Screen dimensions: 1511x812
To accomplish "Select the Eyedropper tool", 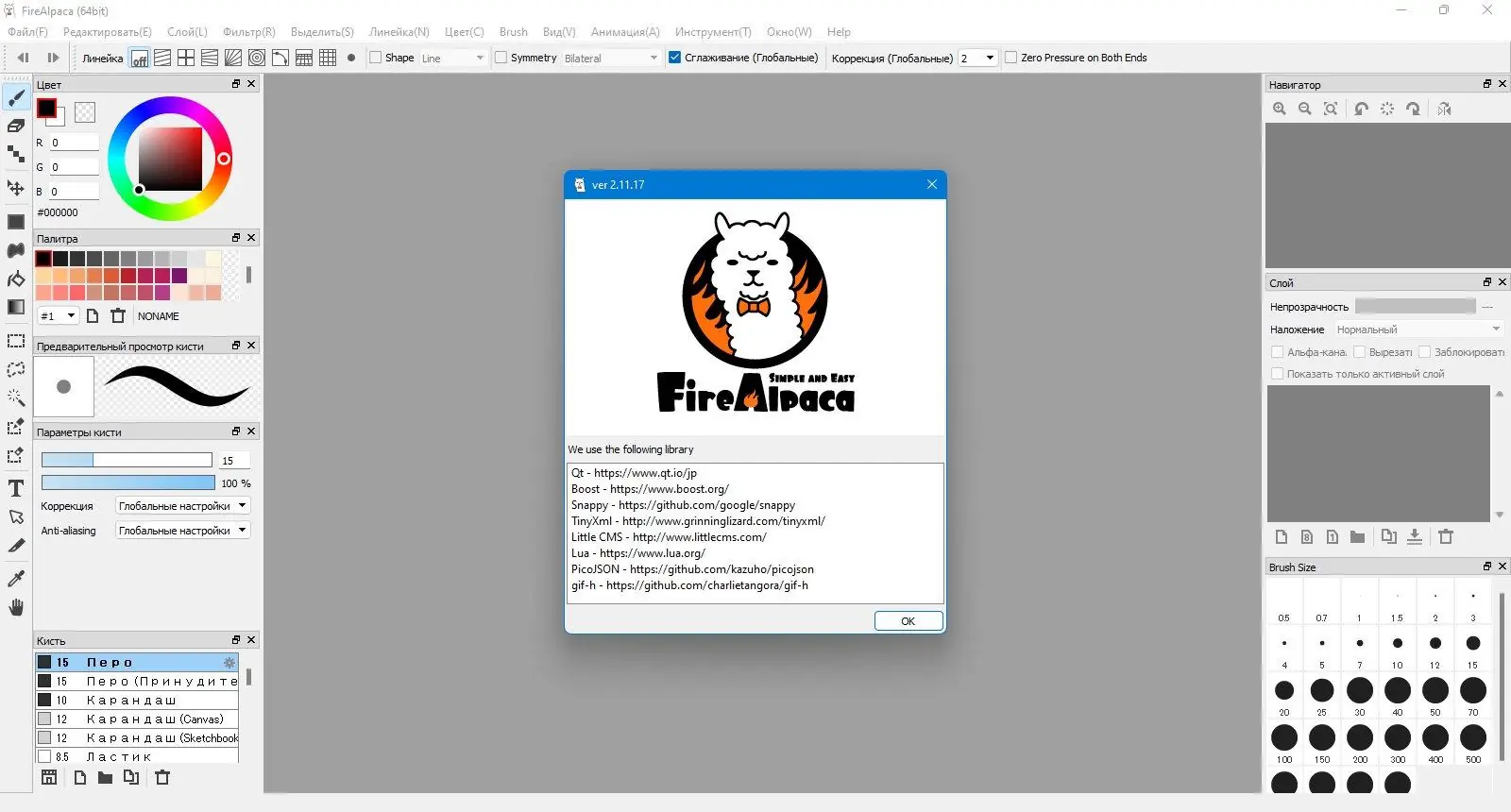I will coord(16,578).
